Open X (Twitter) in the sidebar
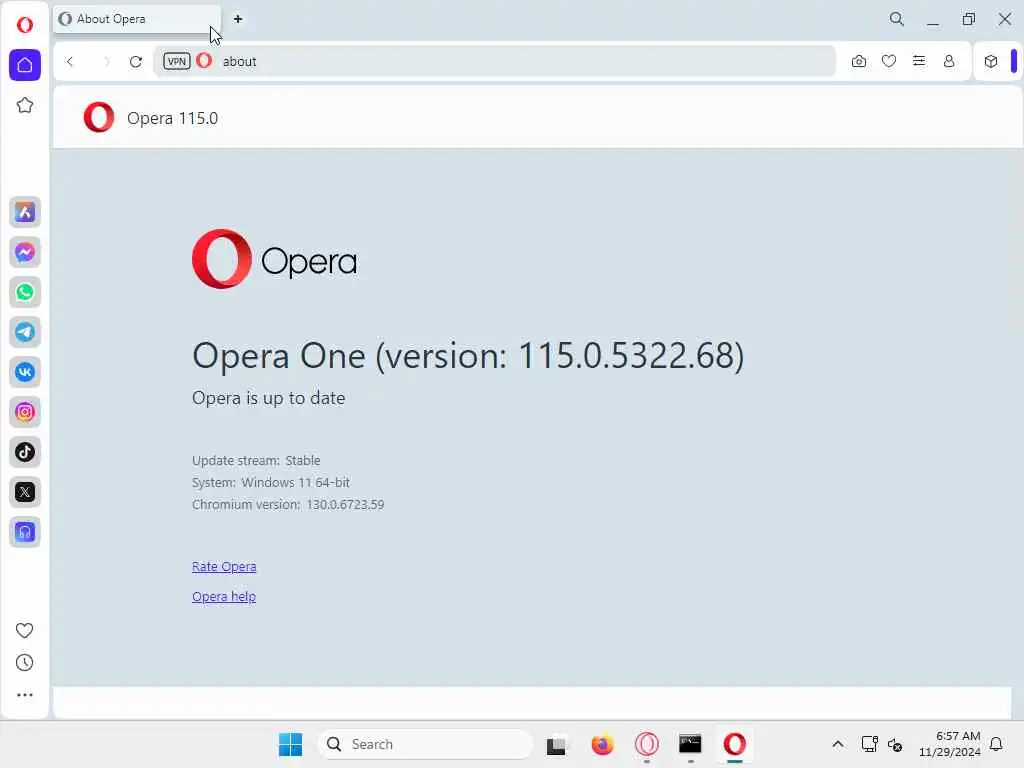Viewport: 1024px width, 768px height. coord(25,492)
